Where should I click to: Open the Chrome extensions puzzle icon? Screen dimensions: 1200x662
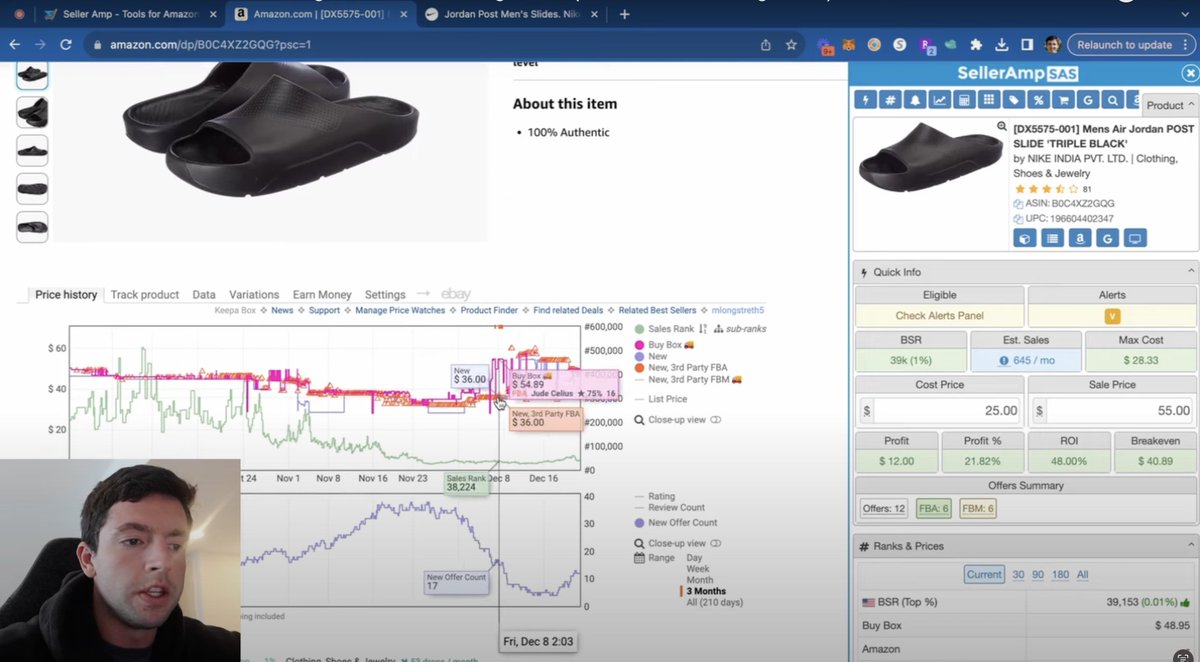pyautogui.click(x=976, y=45)
